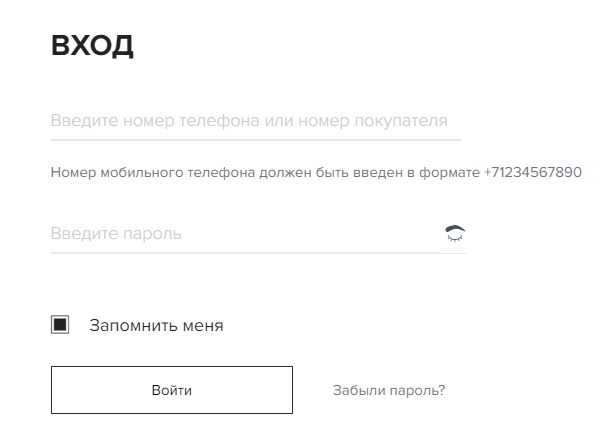Submit the form with "Войти"

(172, 390)
